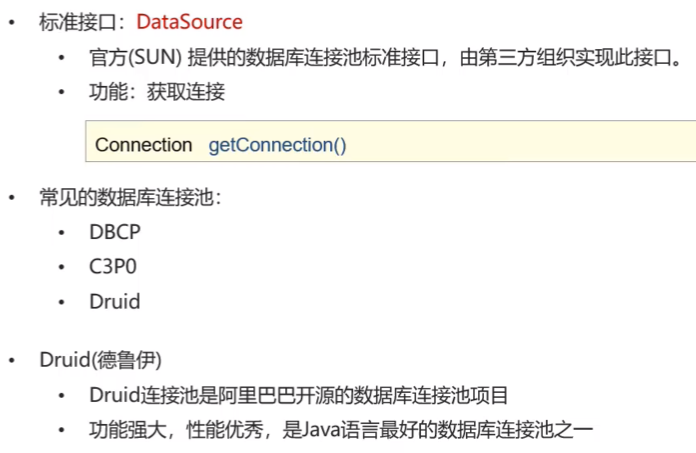The image size is (696, 453).
Task: Click the 功能：获取连接 line
Action: tap(157, 92)
